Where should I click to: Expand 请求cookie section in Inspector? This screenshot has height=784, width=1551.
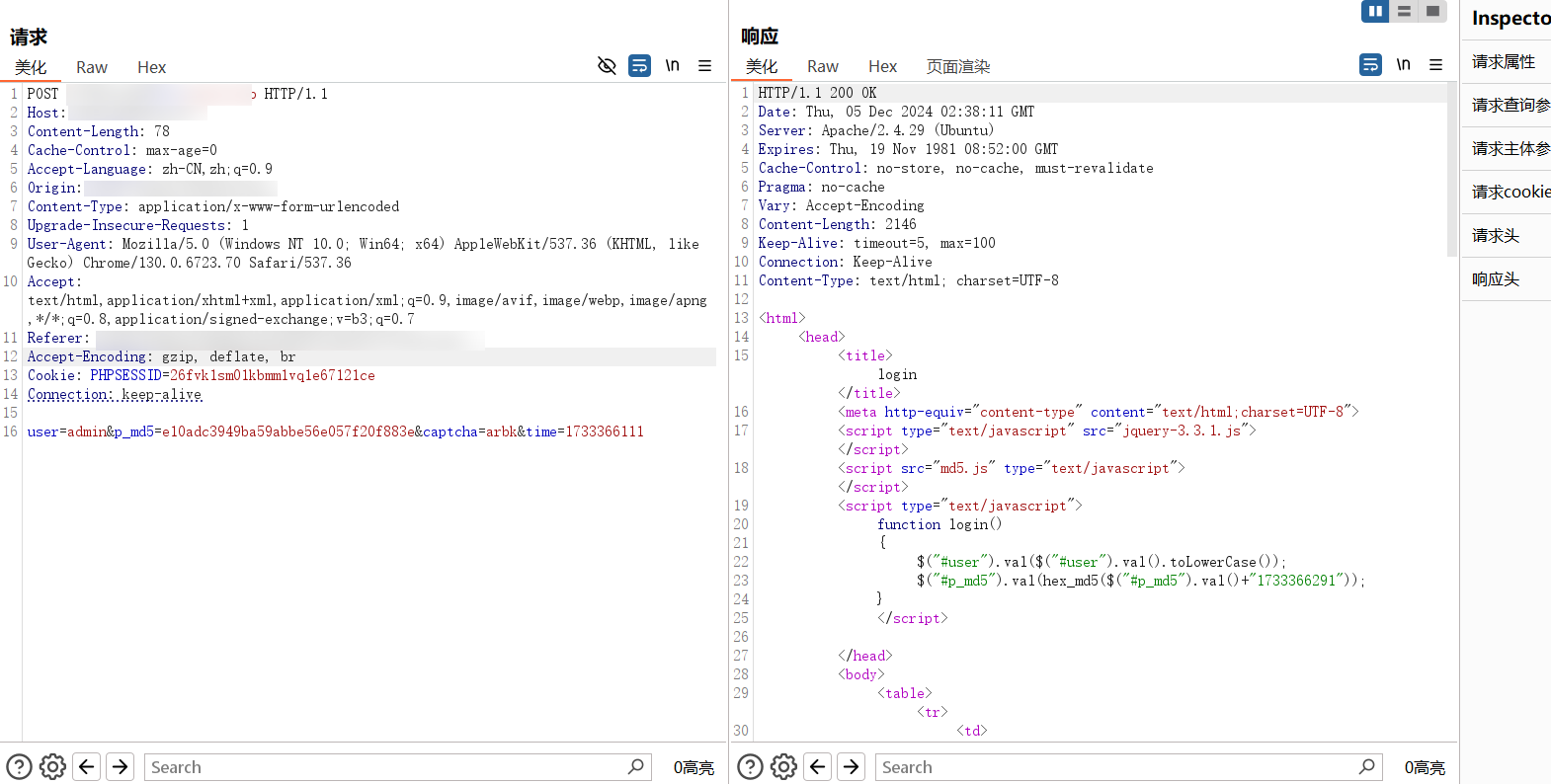coord(1506,192)
